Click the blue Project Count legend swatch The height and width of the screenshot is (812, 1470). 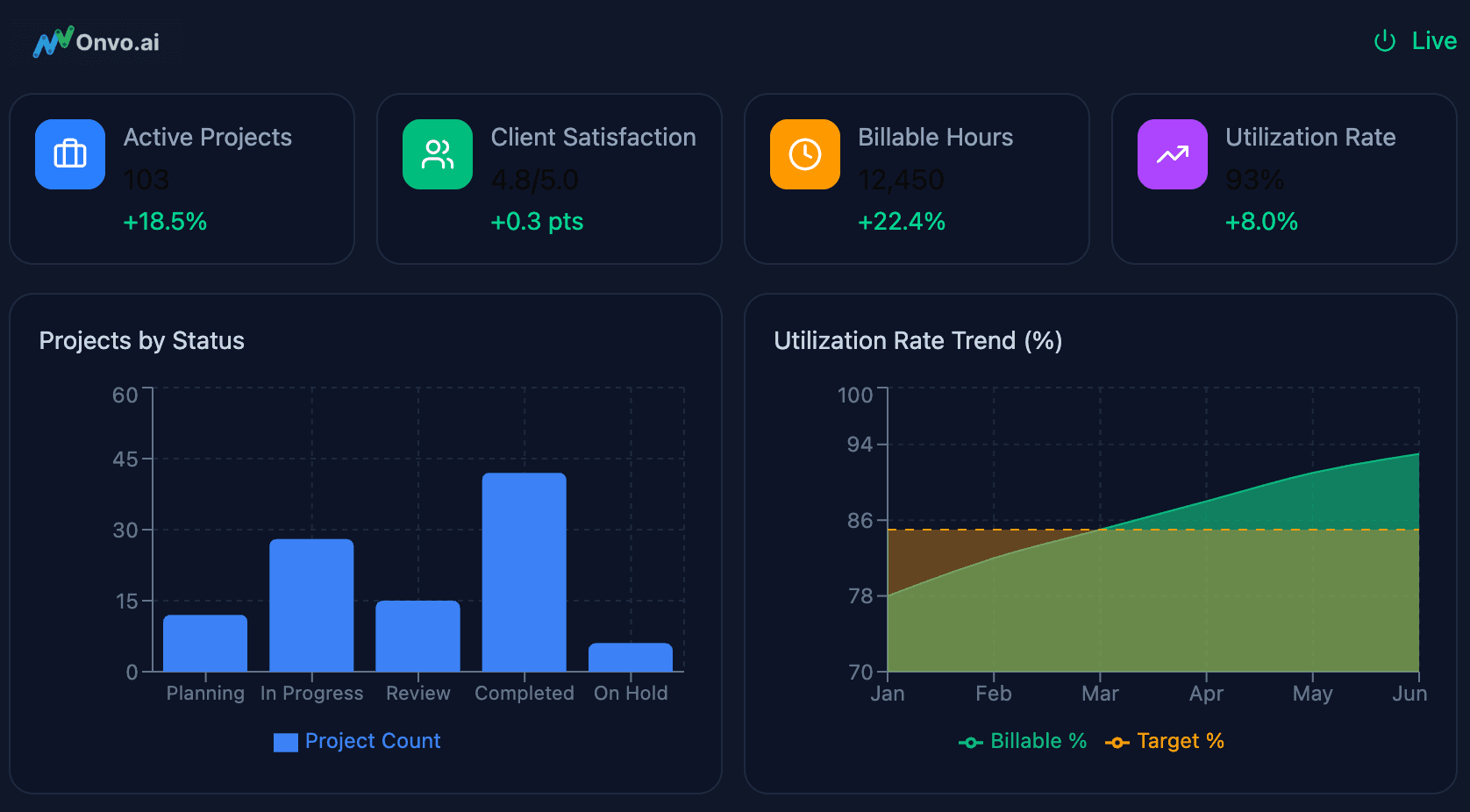(286, 743)
